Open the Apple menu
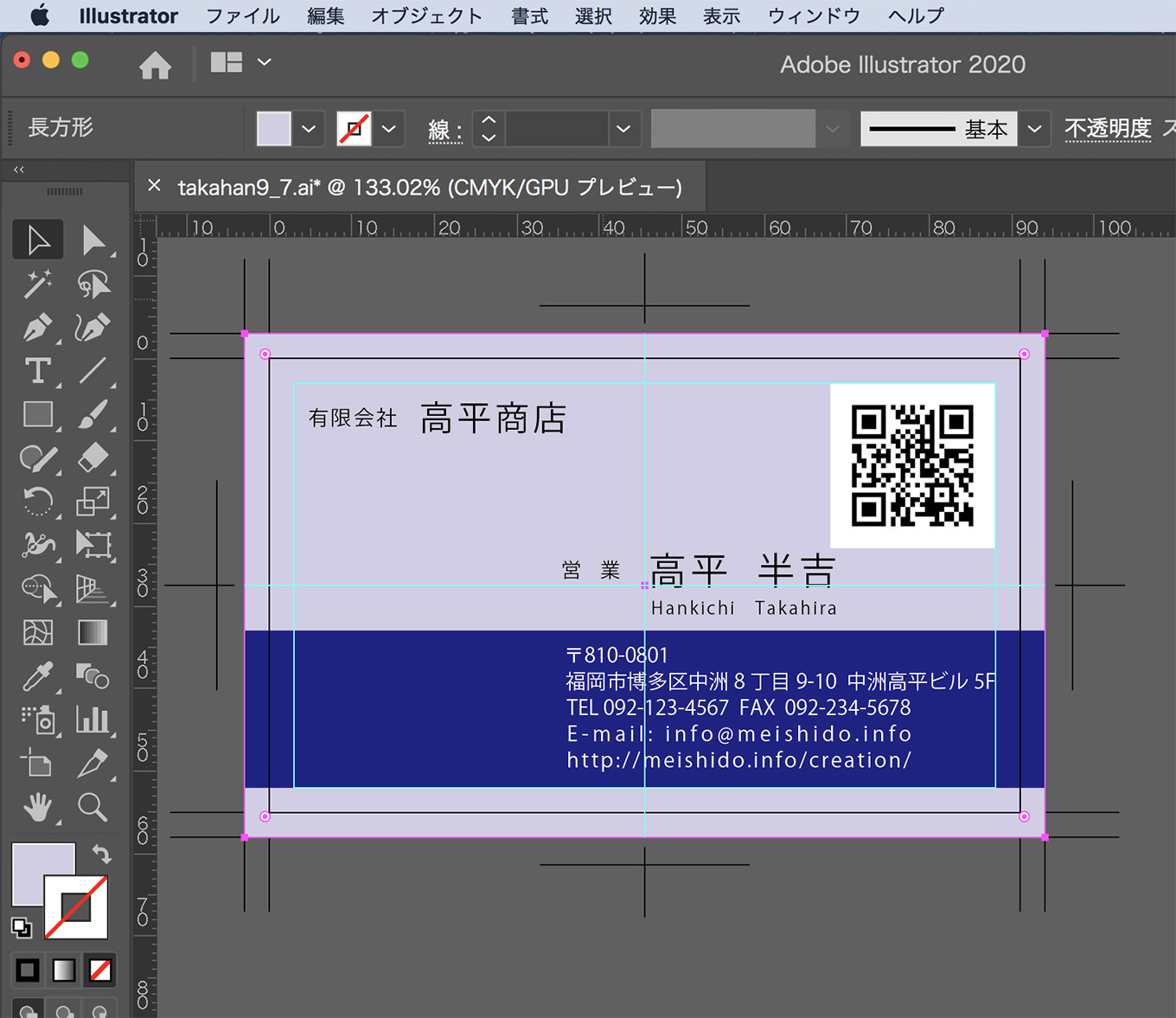Image resolution: width=1176 pixels, height=1018 pixels. coord(40,15)
